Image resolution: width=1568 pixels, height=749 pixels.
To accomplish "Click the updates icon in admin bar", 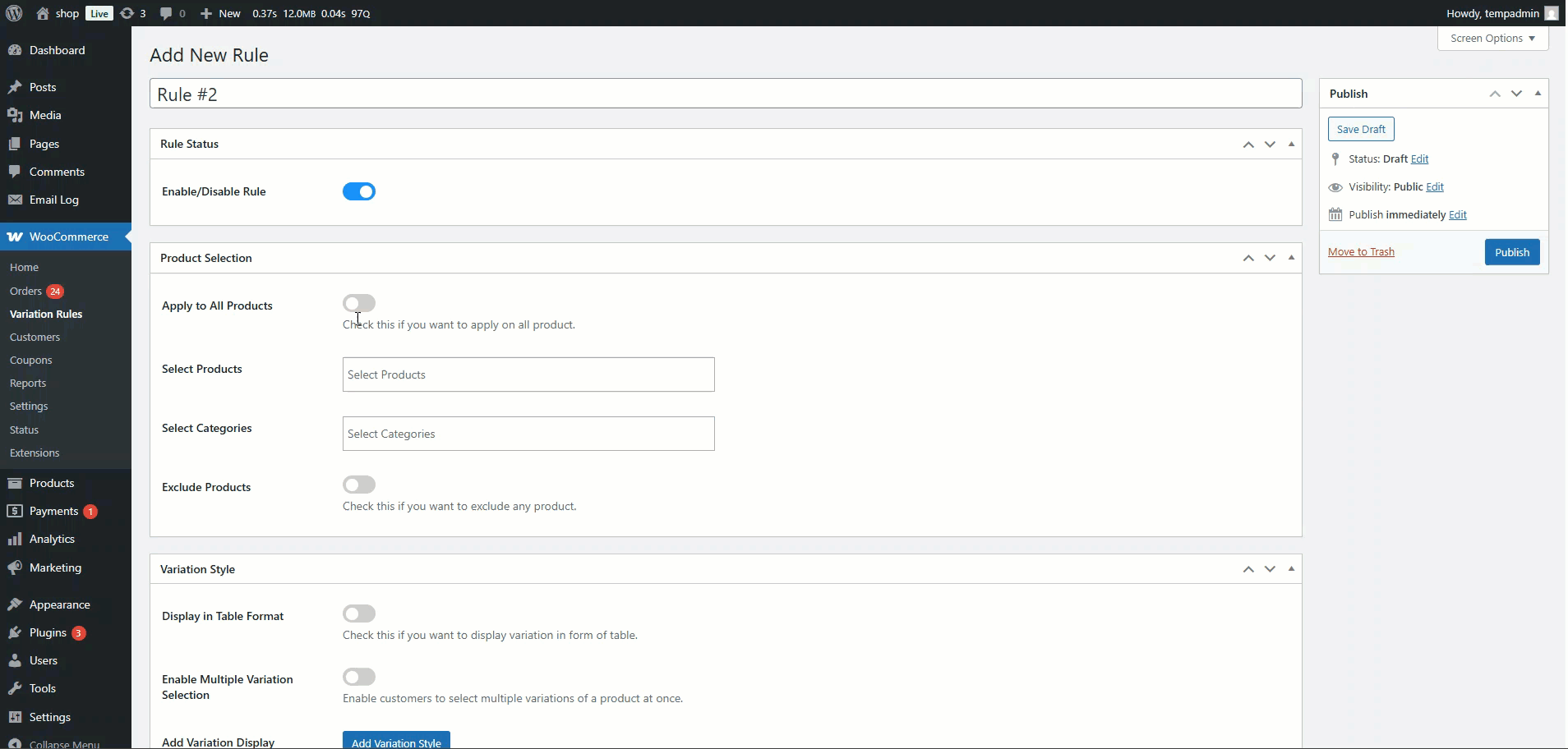I will pos(127,13).
